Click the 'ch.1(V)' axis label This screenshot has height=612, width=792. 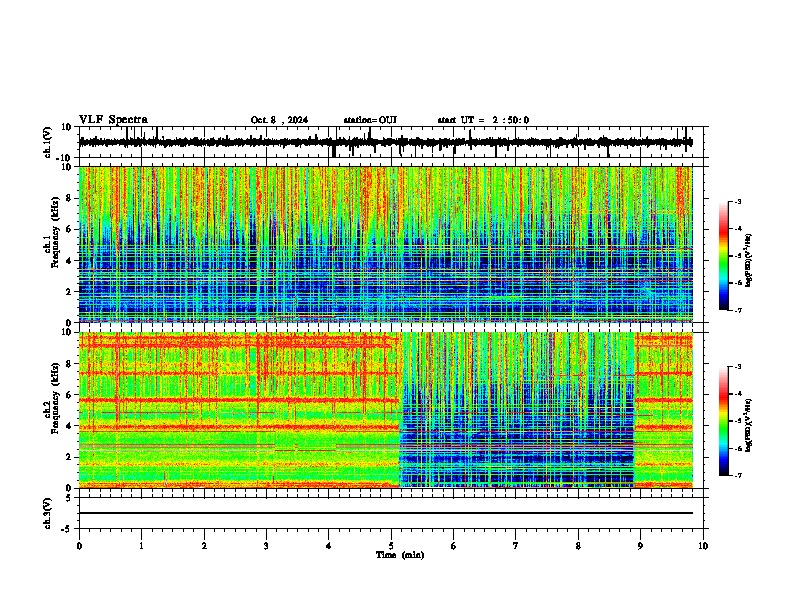click(x=49, y=142)
